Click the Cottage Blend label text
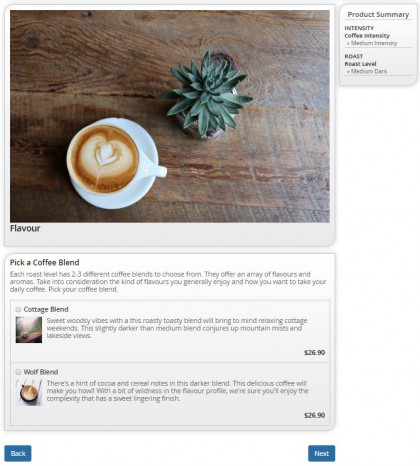 coord(46,309)
